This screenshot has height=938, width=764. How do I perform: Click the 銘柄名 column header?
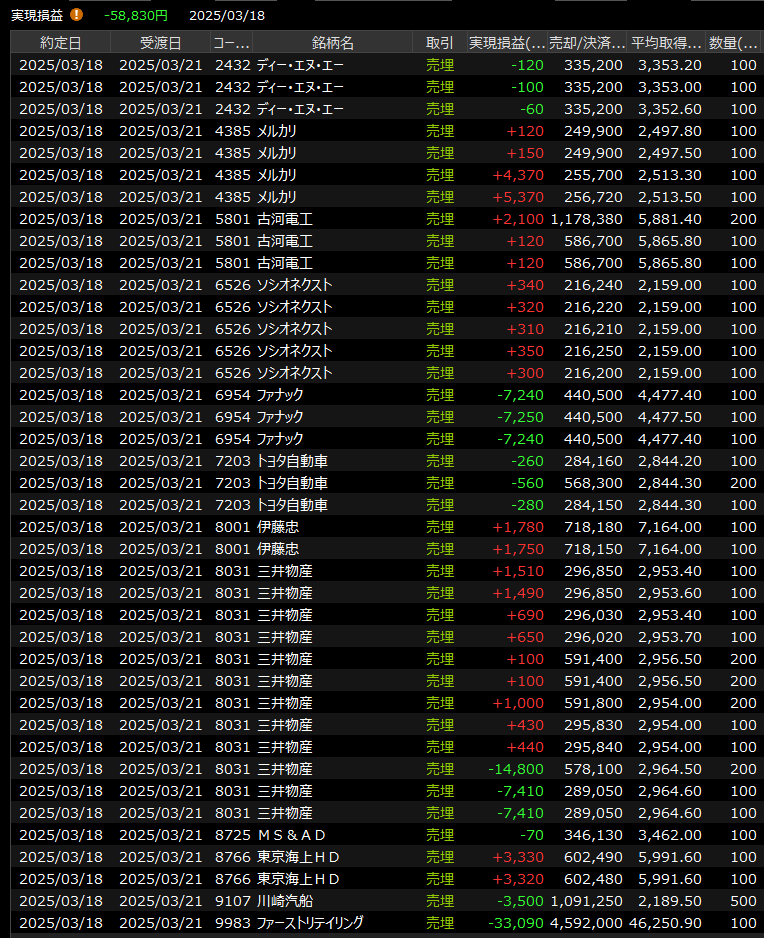pyautogui.click(x=332, y=43)
